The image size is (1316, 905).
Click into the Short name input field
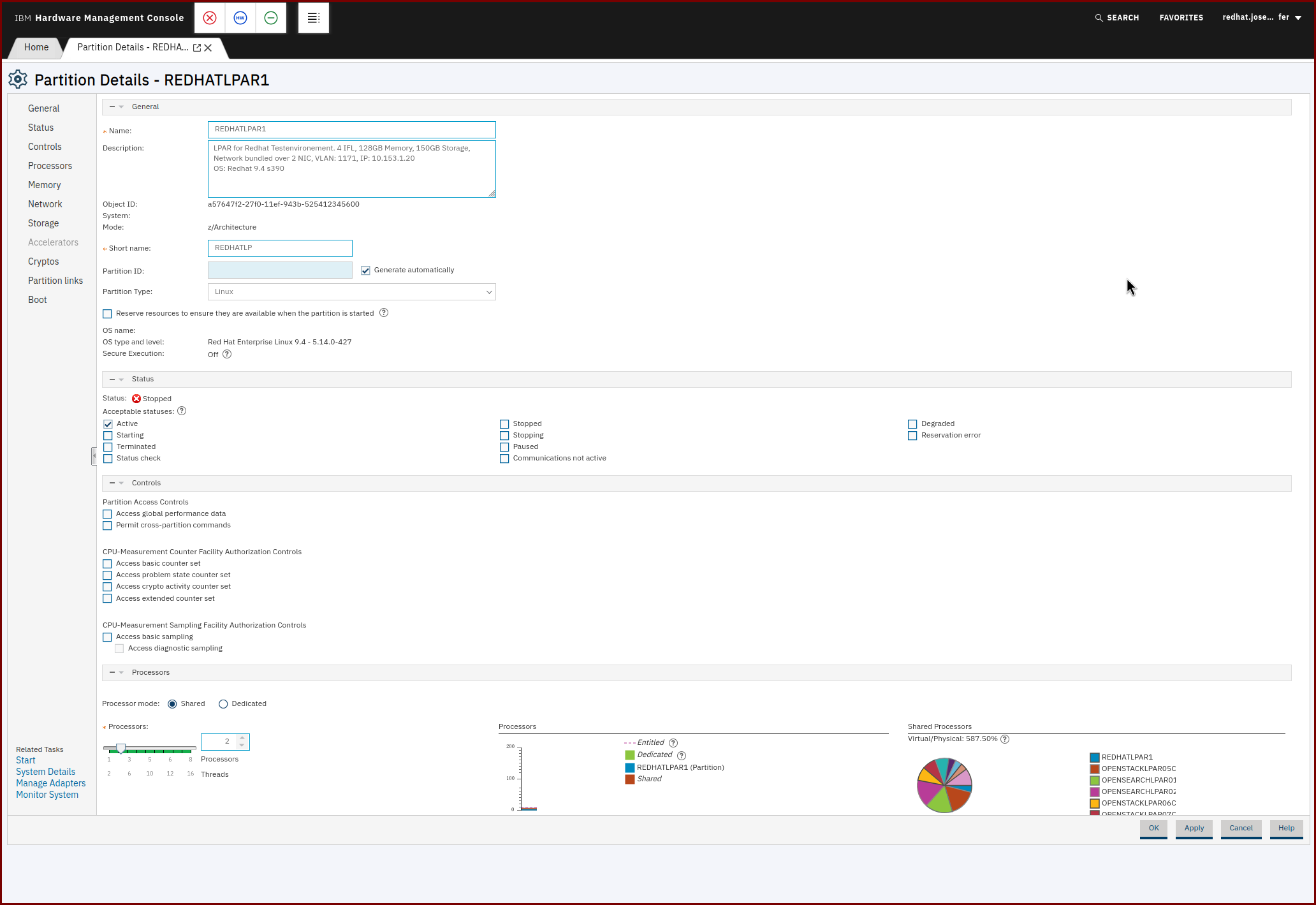280,248
